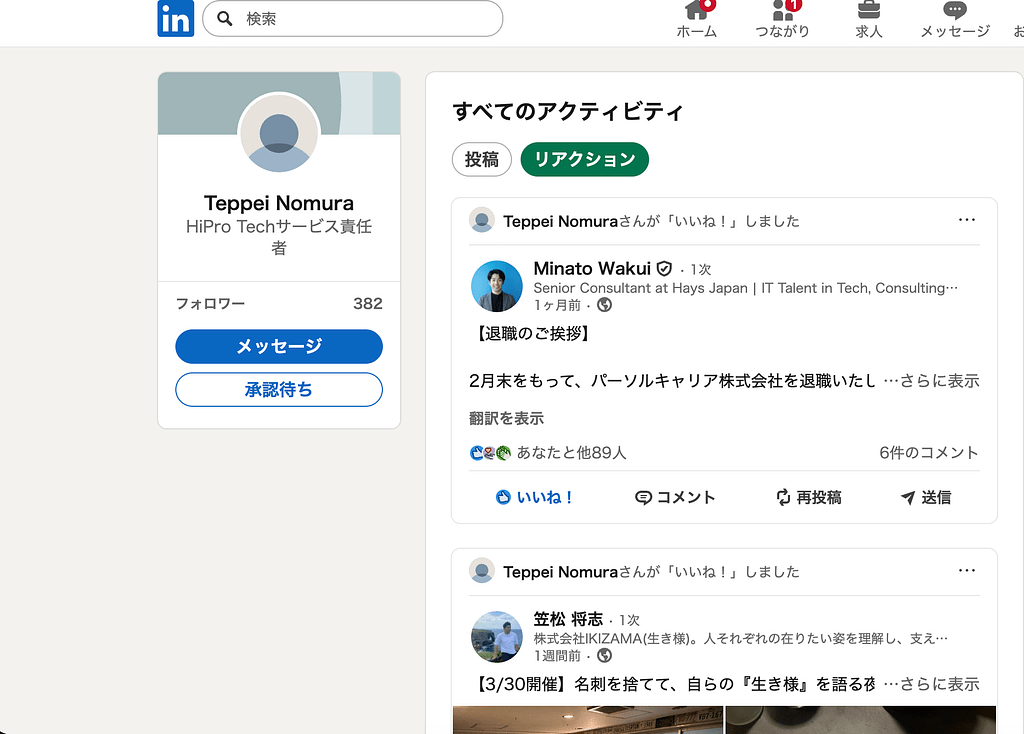Open the My Network (つながり) icon
The height and width of the screenshot is (734, 1024).
[782, 11]
